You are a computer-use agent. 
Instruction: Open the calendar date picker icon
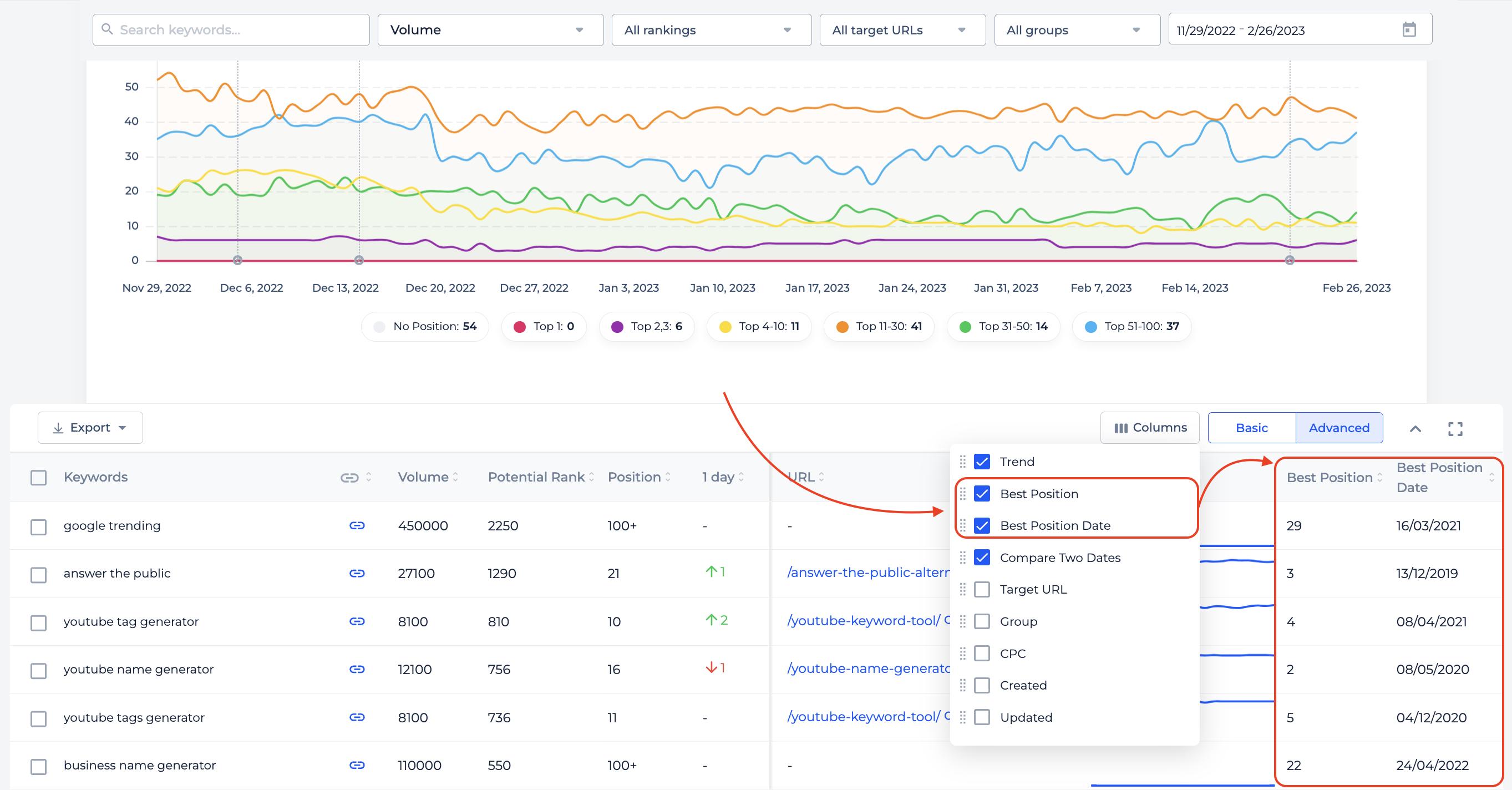pos(1409,29)
